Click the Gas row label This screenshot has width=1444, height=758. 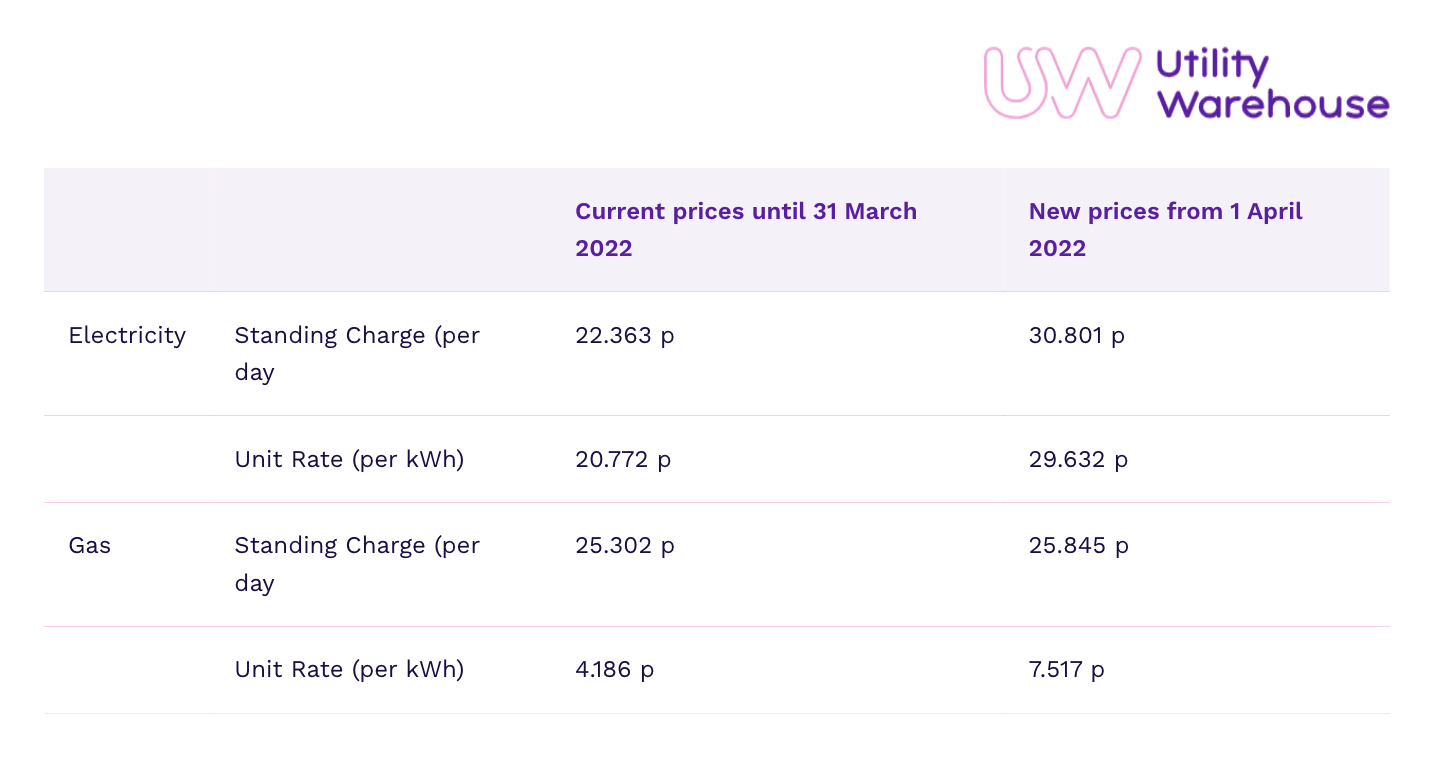[90, 545]
